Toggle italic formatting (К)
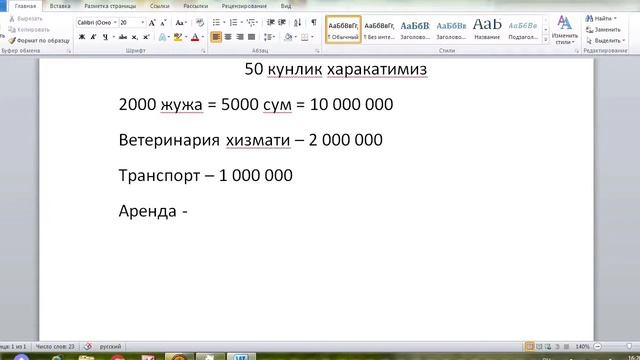The height and width of the screenshot is (360, 640). 93,37
